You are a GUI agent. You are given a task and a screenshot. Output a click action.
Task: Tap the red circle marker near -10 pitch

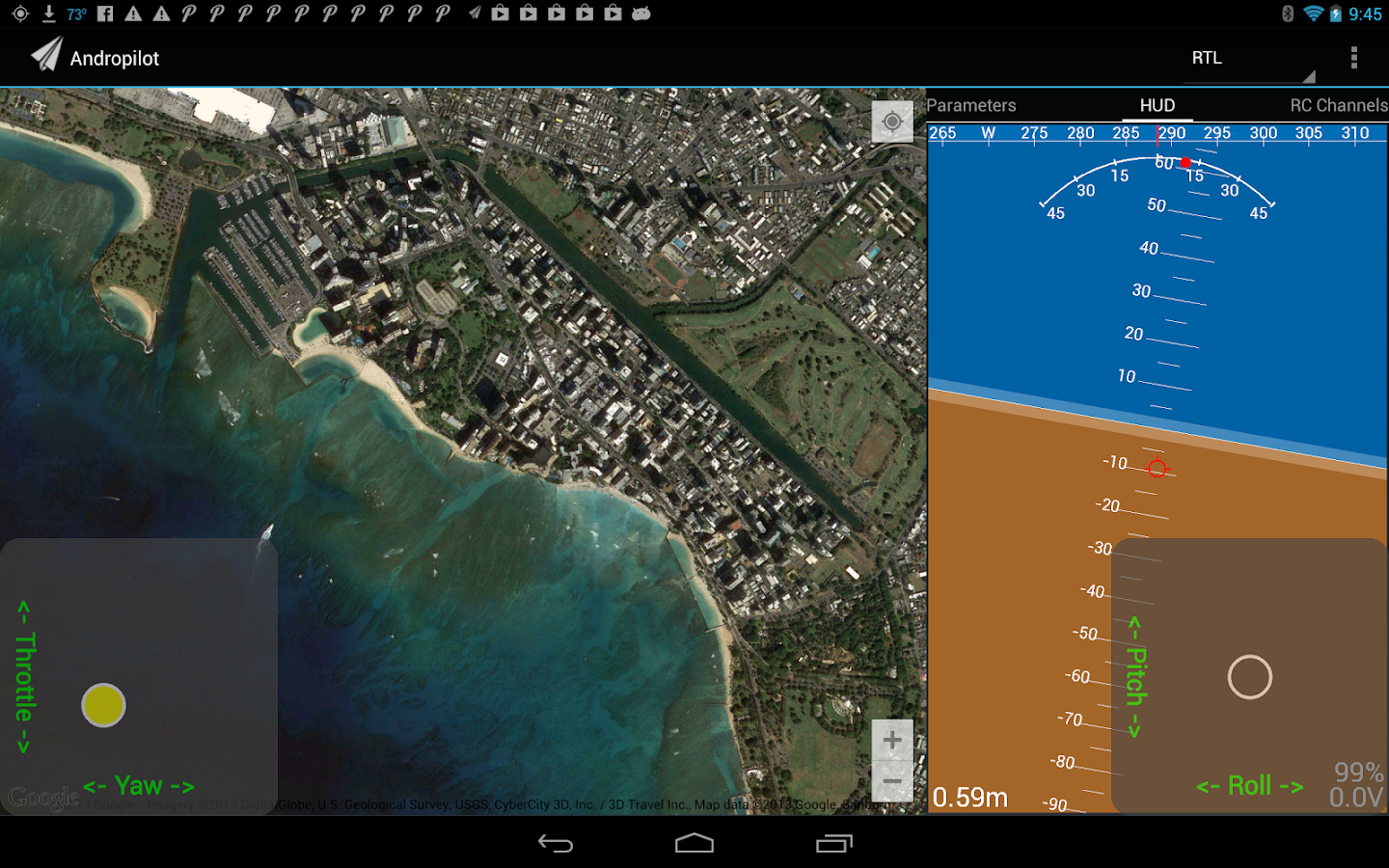[1157, 469]
